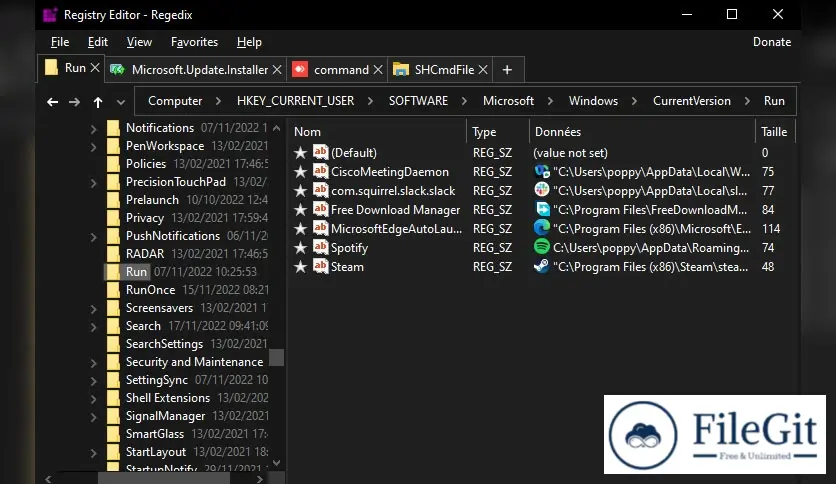Click the red icon on command tab
836x484 pixels.
click(x=300, y=69)
